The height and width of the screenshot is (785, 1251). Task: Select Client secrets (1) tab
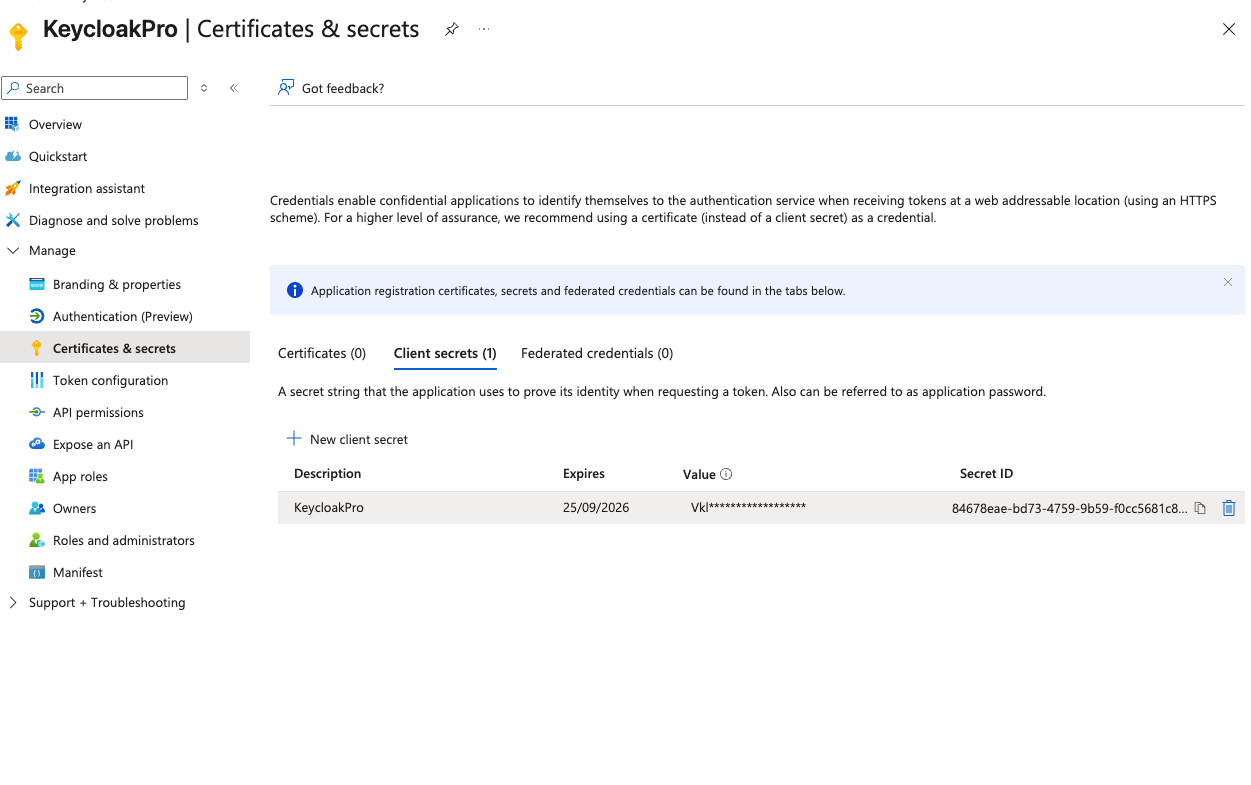tap(445, 353)
